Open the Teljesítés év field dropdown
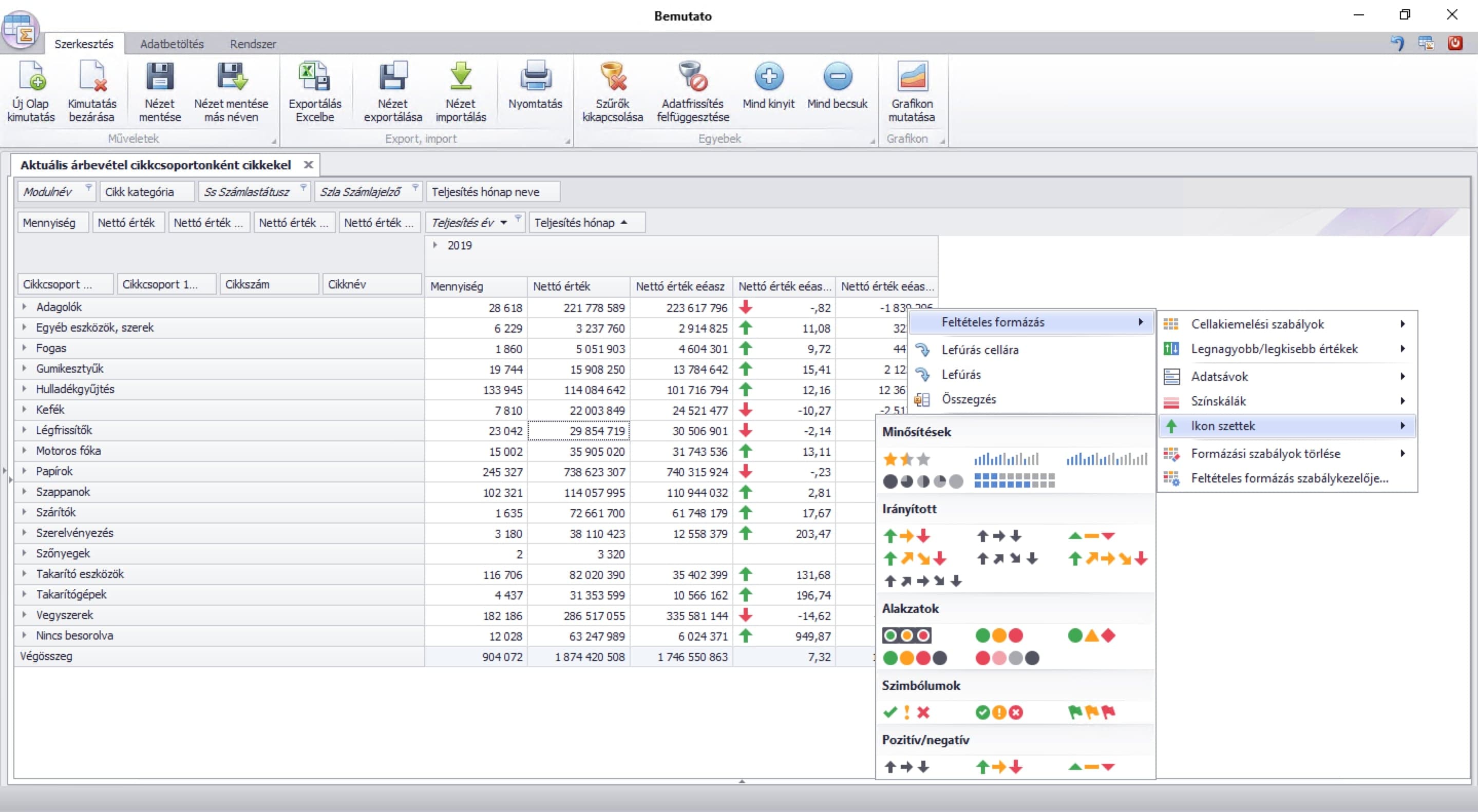 click(x=504, y=222)
